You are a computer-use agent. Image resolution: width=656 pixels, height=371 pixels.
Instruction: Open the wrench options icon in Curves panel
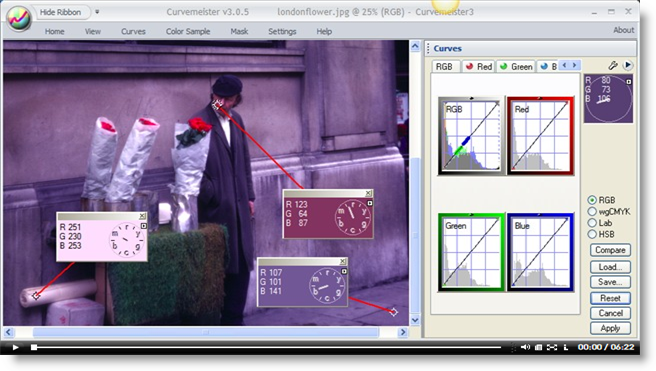tap(612, 65)
